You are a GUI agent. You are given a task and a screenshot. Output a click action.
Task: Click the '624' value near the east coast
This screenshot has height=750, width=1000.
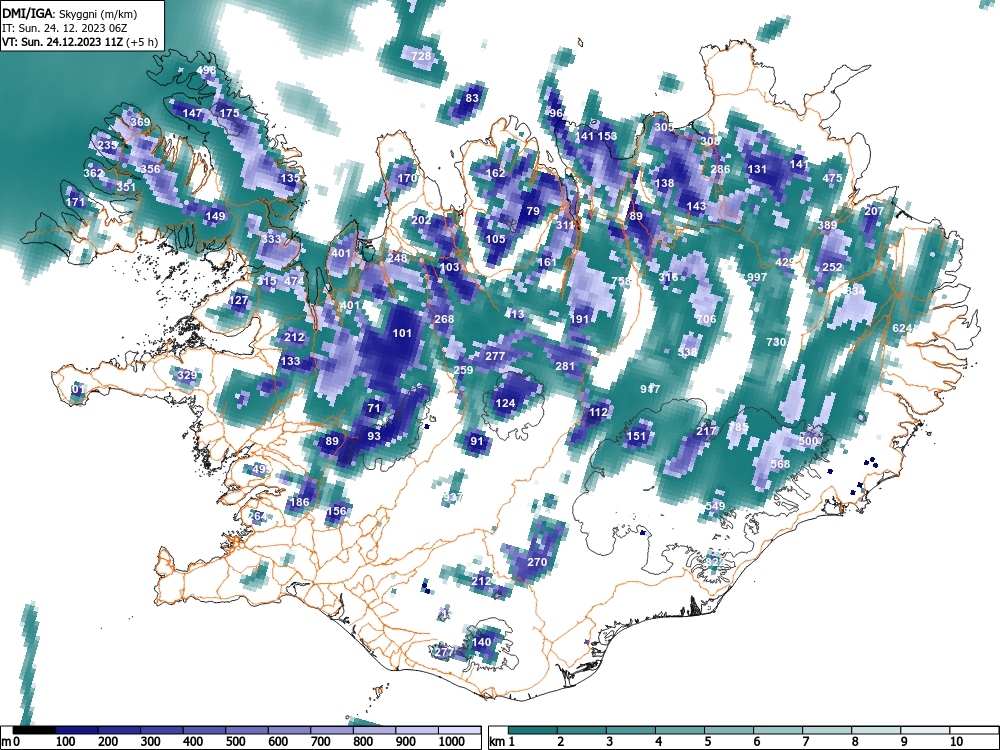click(902, 328)
